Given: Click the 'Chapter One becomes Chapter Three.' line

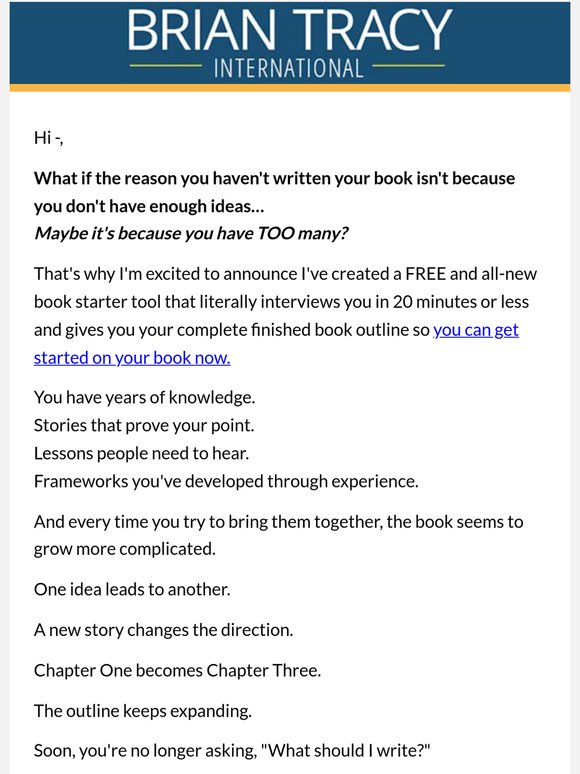Looking at the screenshot, I should tap(177, 670).
